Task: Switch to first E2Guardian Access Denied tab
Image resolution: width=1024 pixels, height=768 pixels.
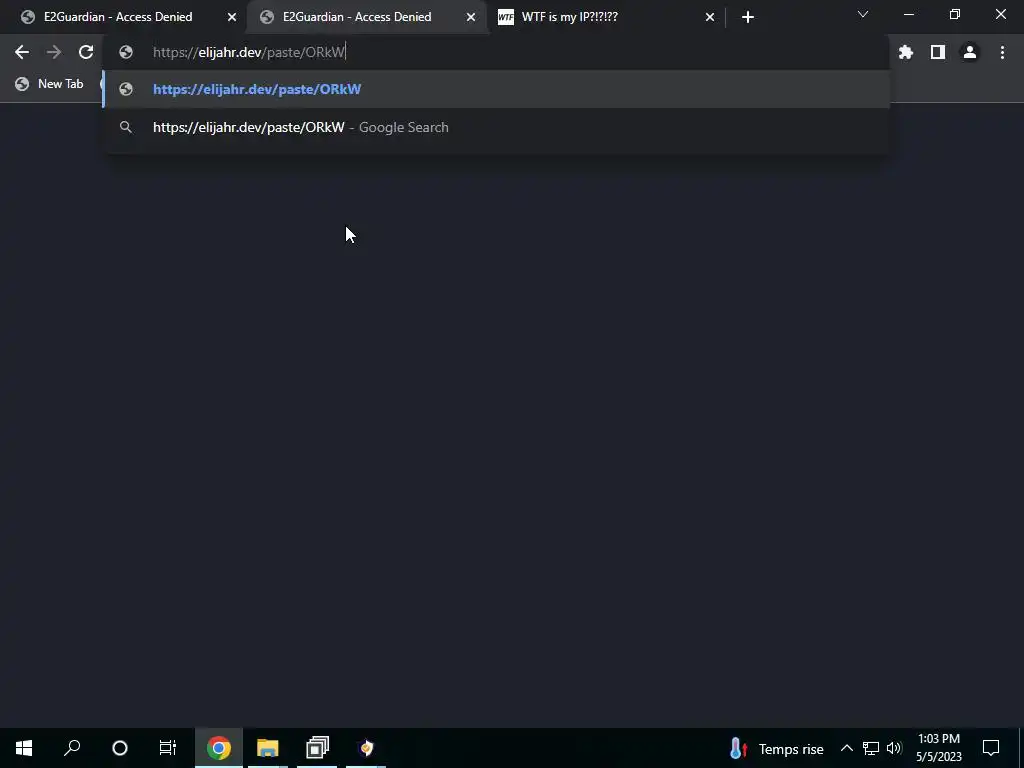Action: click(118, 17)
